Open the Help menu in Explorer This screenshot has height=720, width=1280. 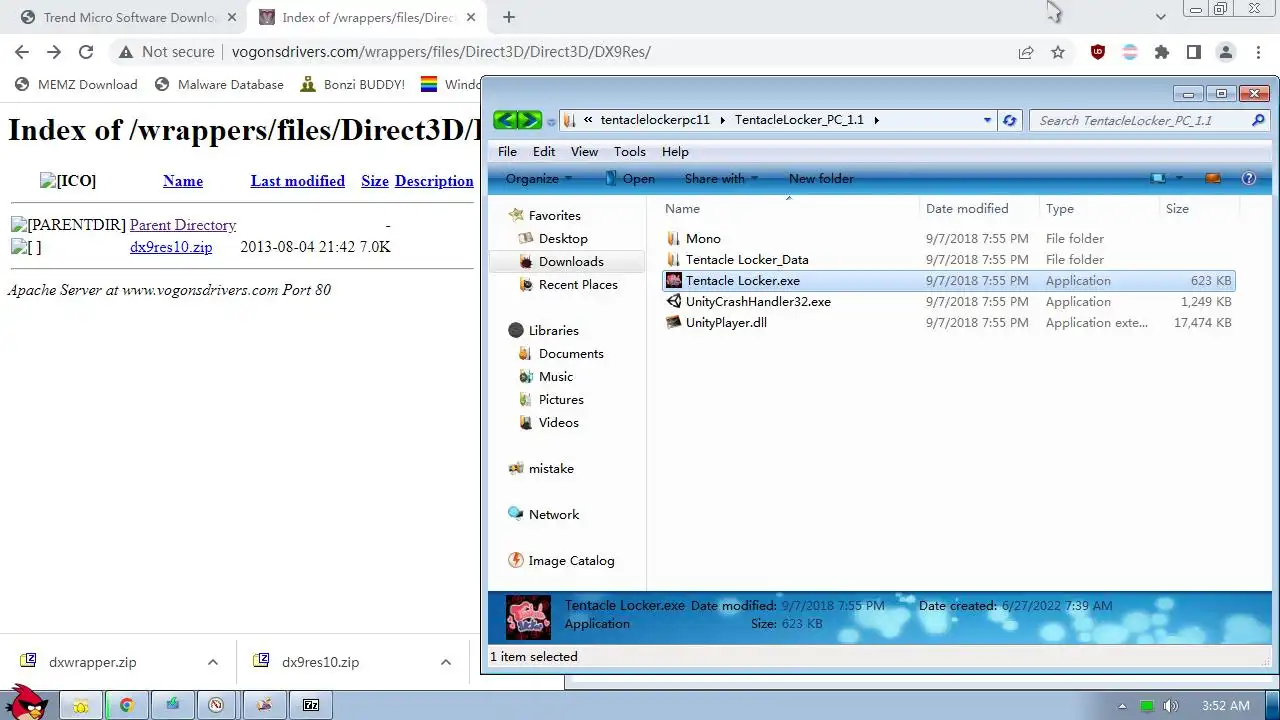[675, 152]
